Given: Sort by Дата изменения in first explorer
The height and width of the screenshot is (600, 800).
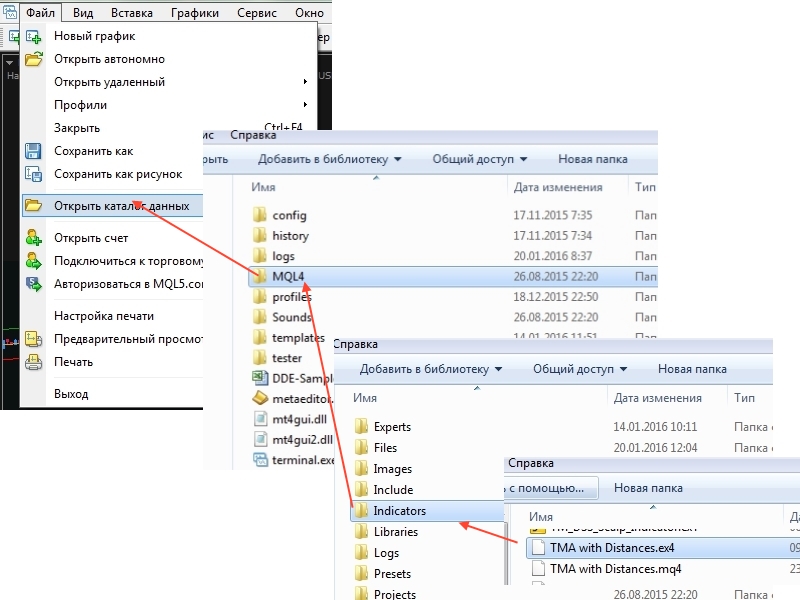Looking at the screenshot, I should pos(558,187).
